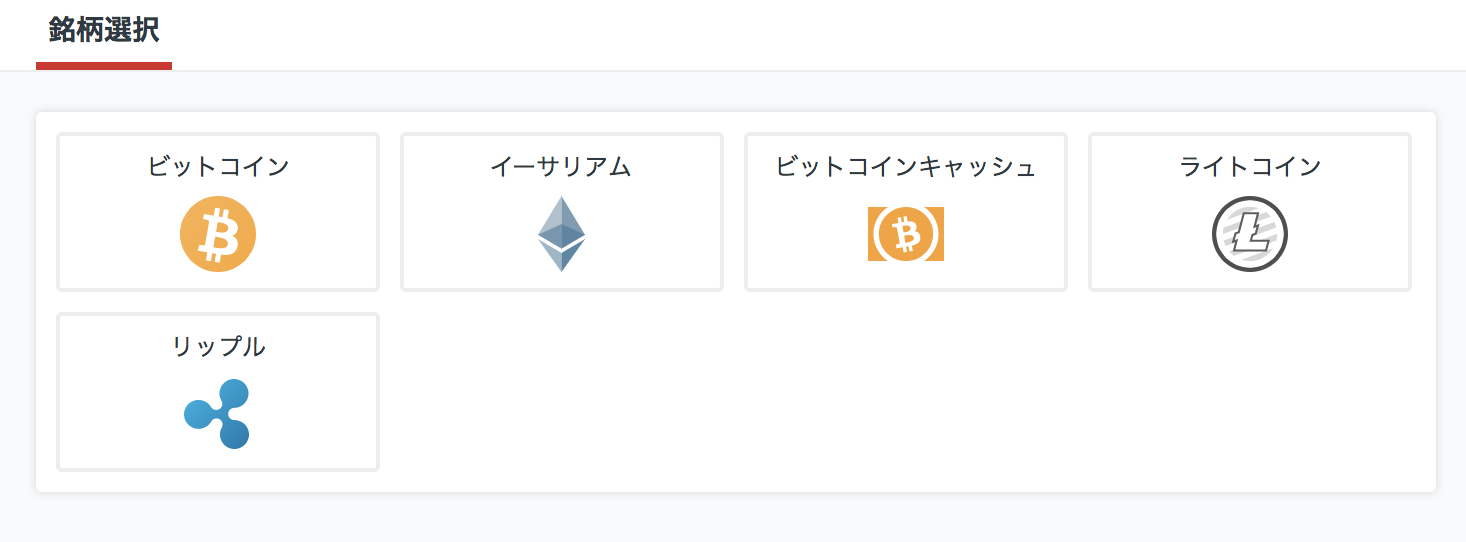Click the grey Litecoin logo

pos(1250,234)
